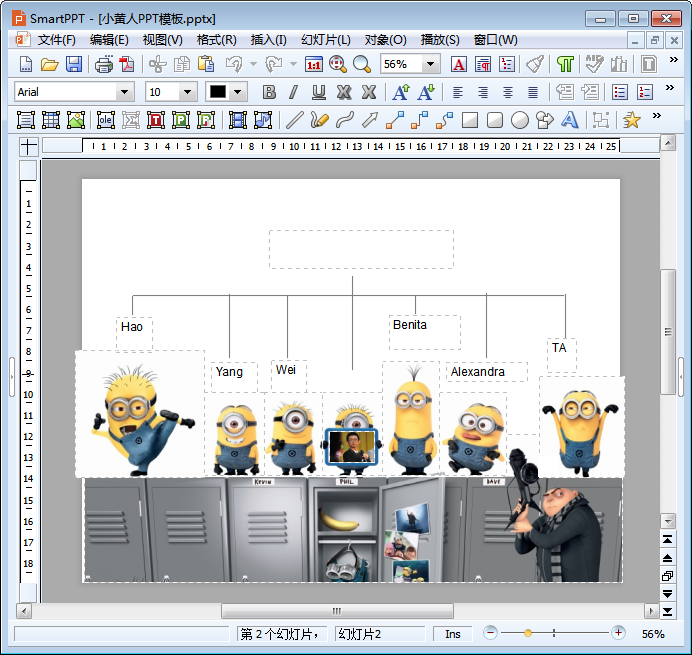Draw a rectangle shape
692x655 pixels.
coord(470,120)
